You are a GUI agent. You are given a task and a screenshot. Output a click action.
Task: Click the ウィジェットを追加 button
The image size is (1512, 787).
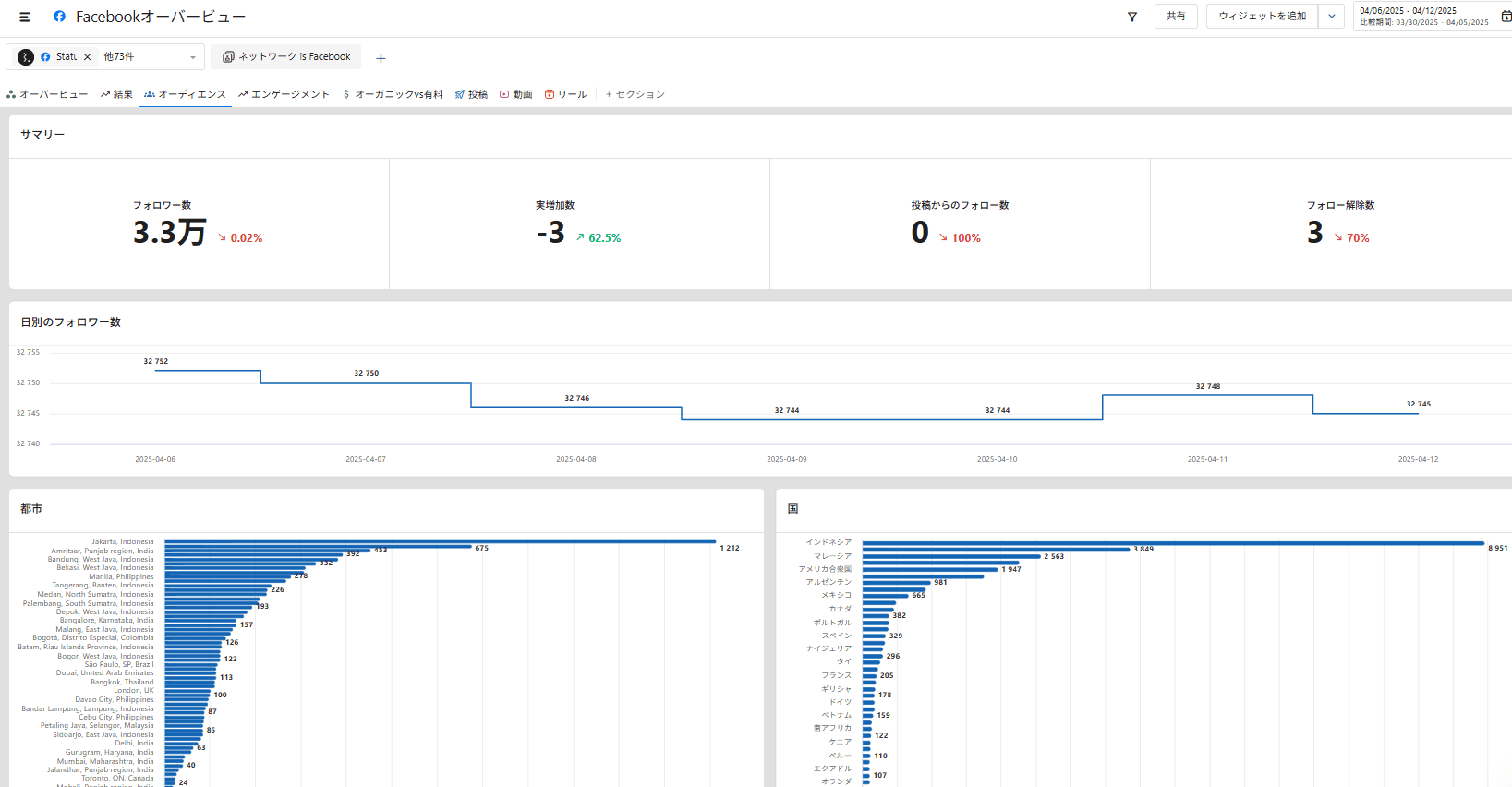pos(1262,17)
